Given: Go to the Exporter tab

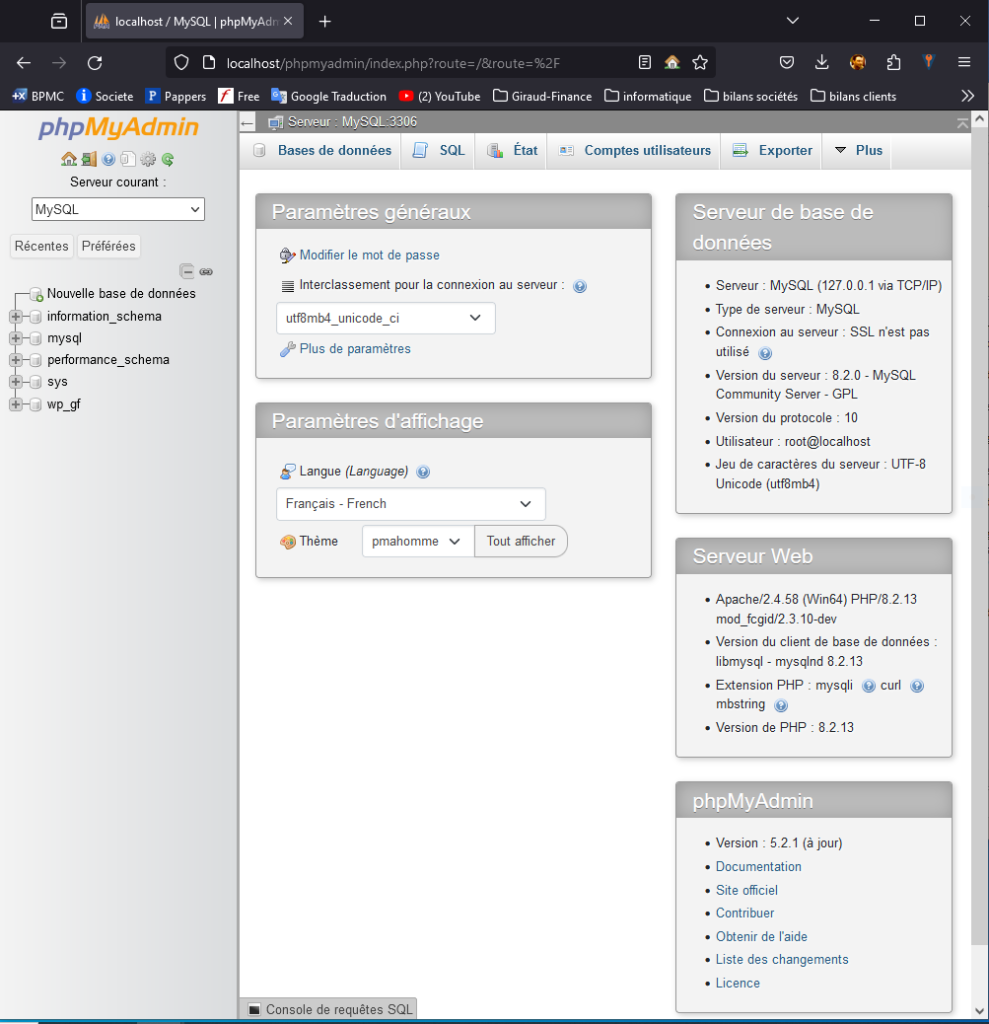Looking at the screenshot, I should tap(773, 151).
